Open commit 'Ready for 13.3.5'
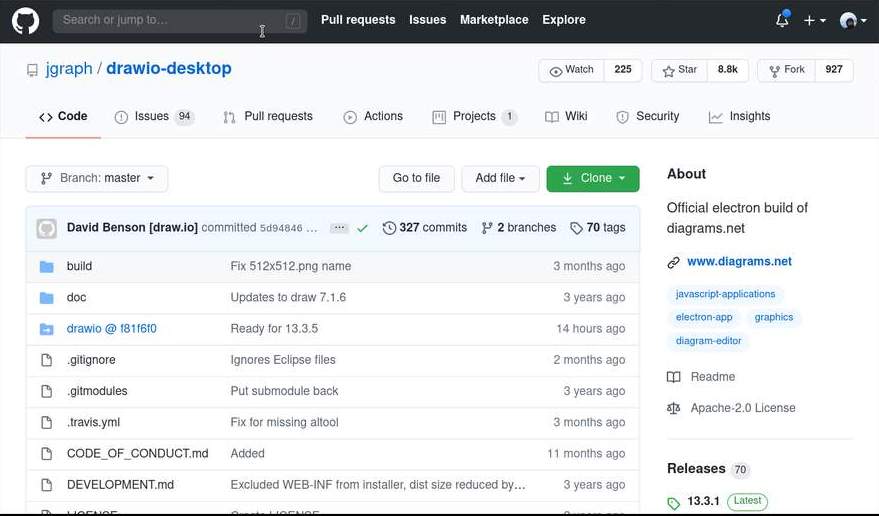 (274, 329)
